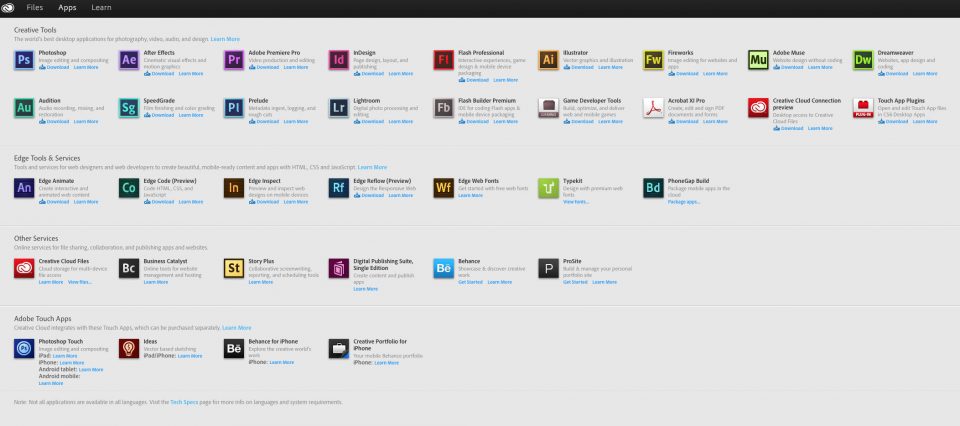
Task: Click the Edge Reflow Rf icon
Action: coord(339,188)
